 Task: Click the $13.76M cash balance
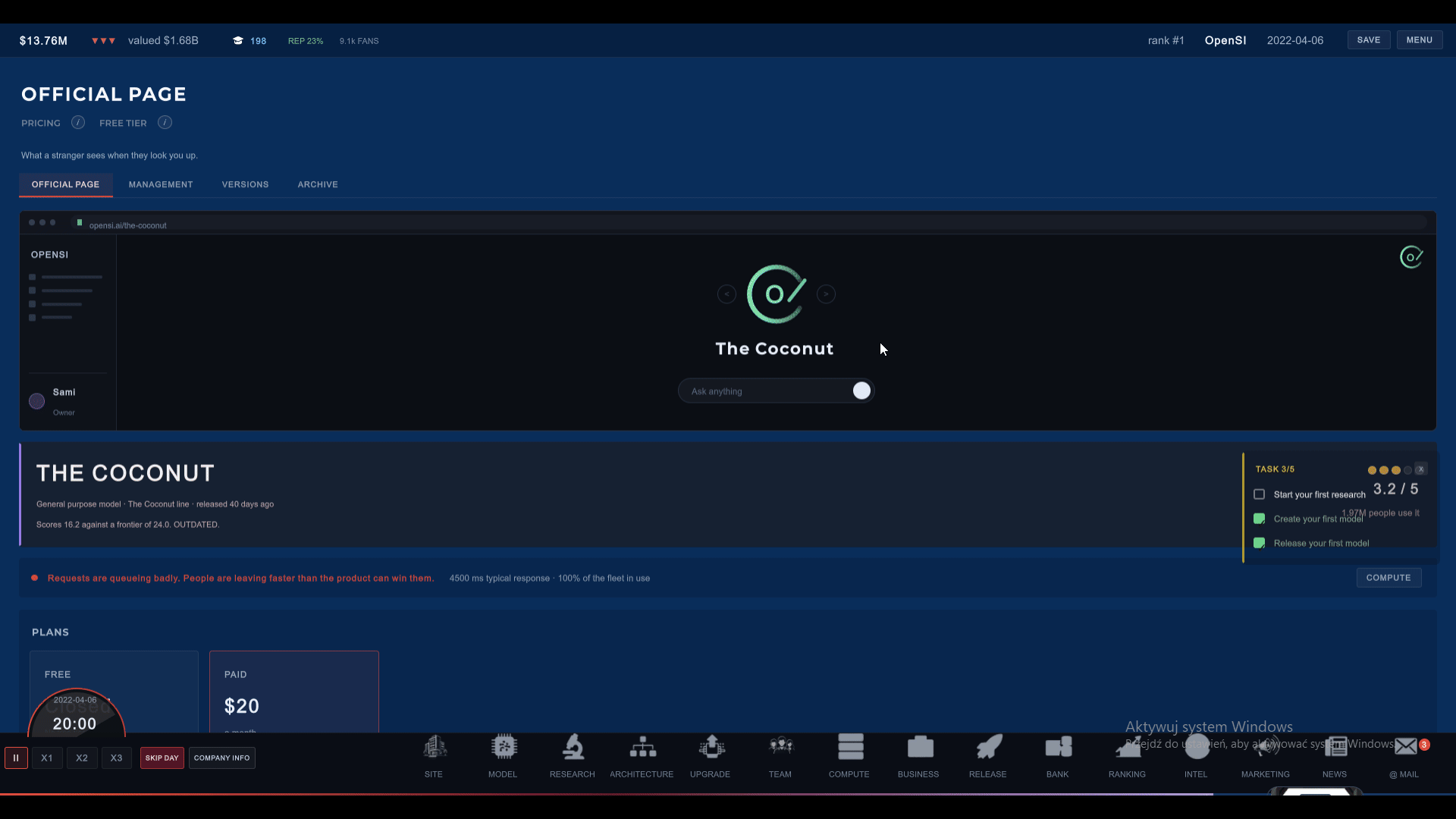click(x=43, y=41)
